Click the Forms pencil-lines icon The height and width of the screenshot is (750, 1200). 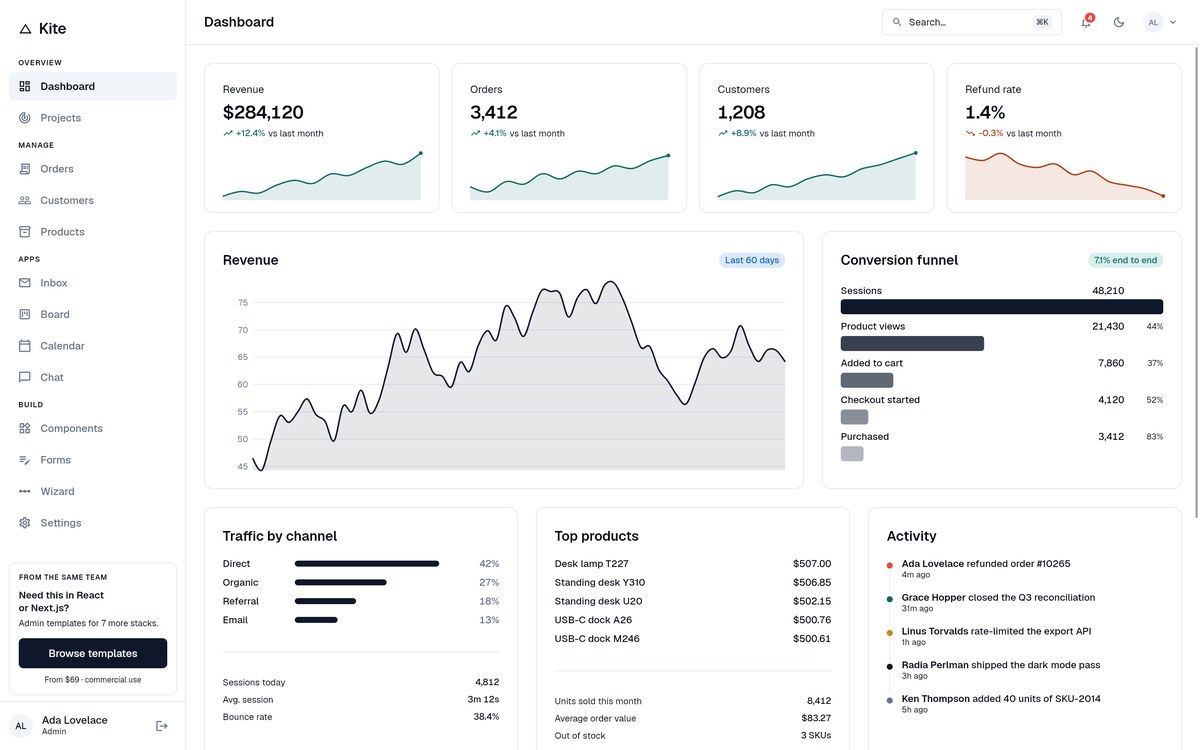coord(25,460)
